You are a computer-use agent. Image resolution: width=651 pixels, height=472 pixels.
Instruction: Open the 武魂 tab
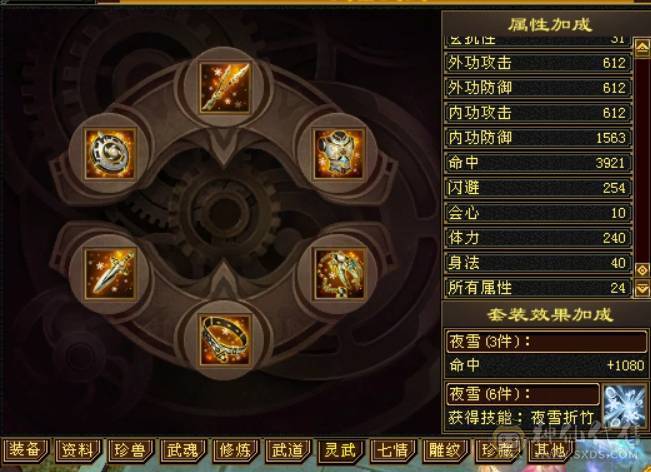point(182,450)
